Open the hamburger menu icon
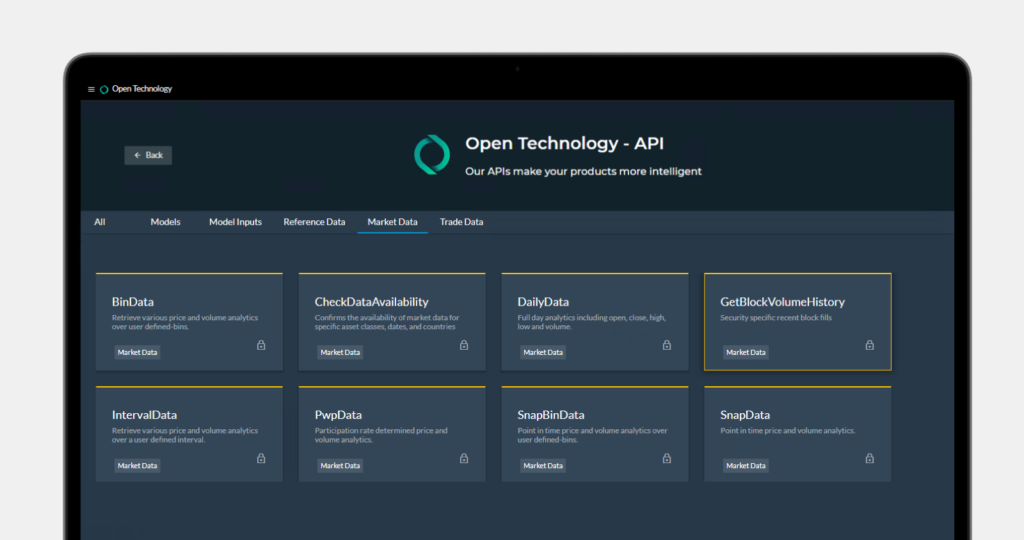 point(91,89)
